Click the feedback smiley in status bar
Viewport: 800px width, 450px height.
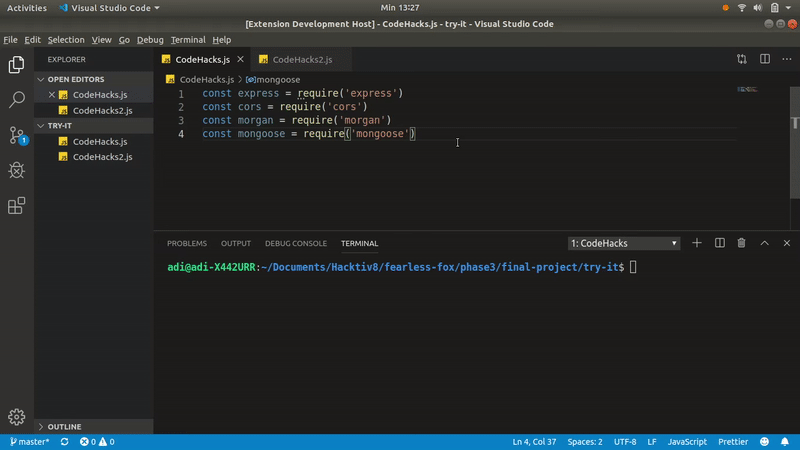tap(764, 442)
